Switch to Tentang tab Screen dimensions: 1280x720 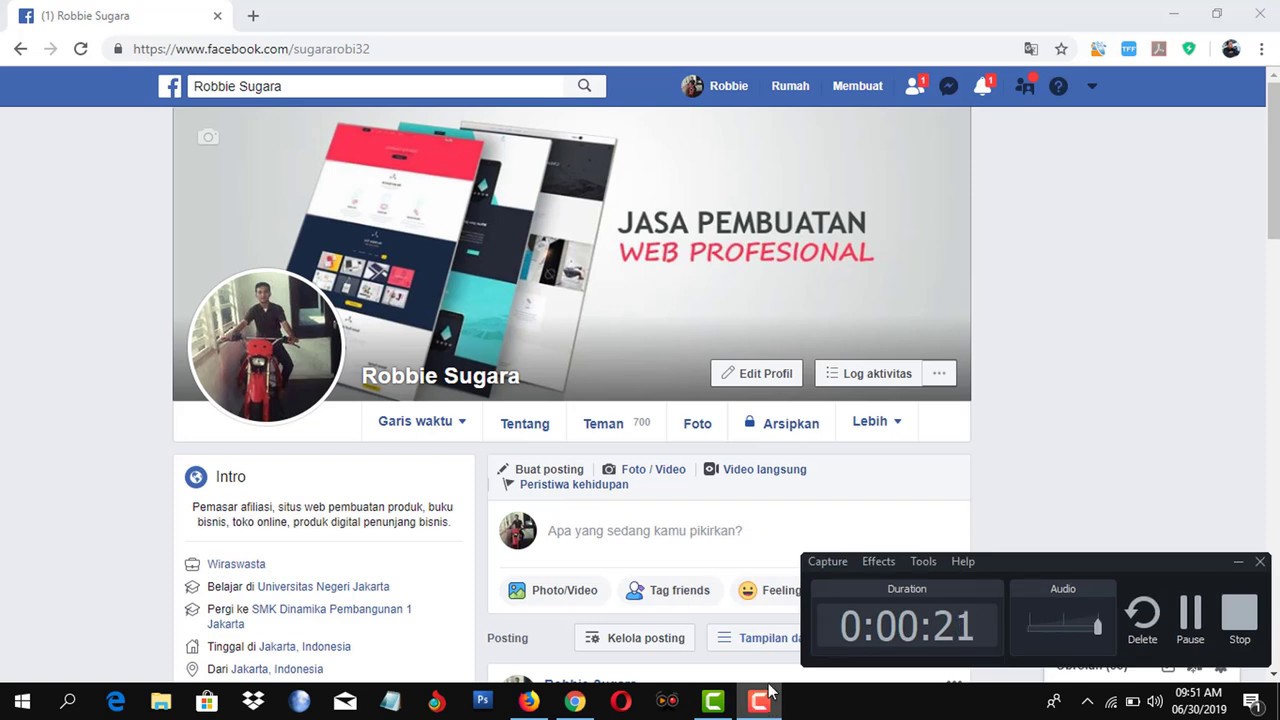(525, 423)
